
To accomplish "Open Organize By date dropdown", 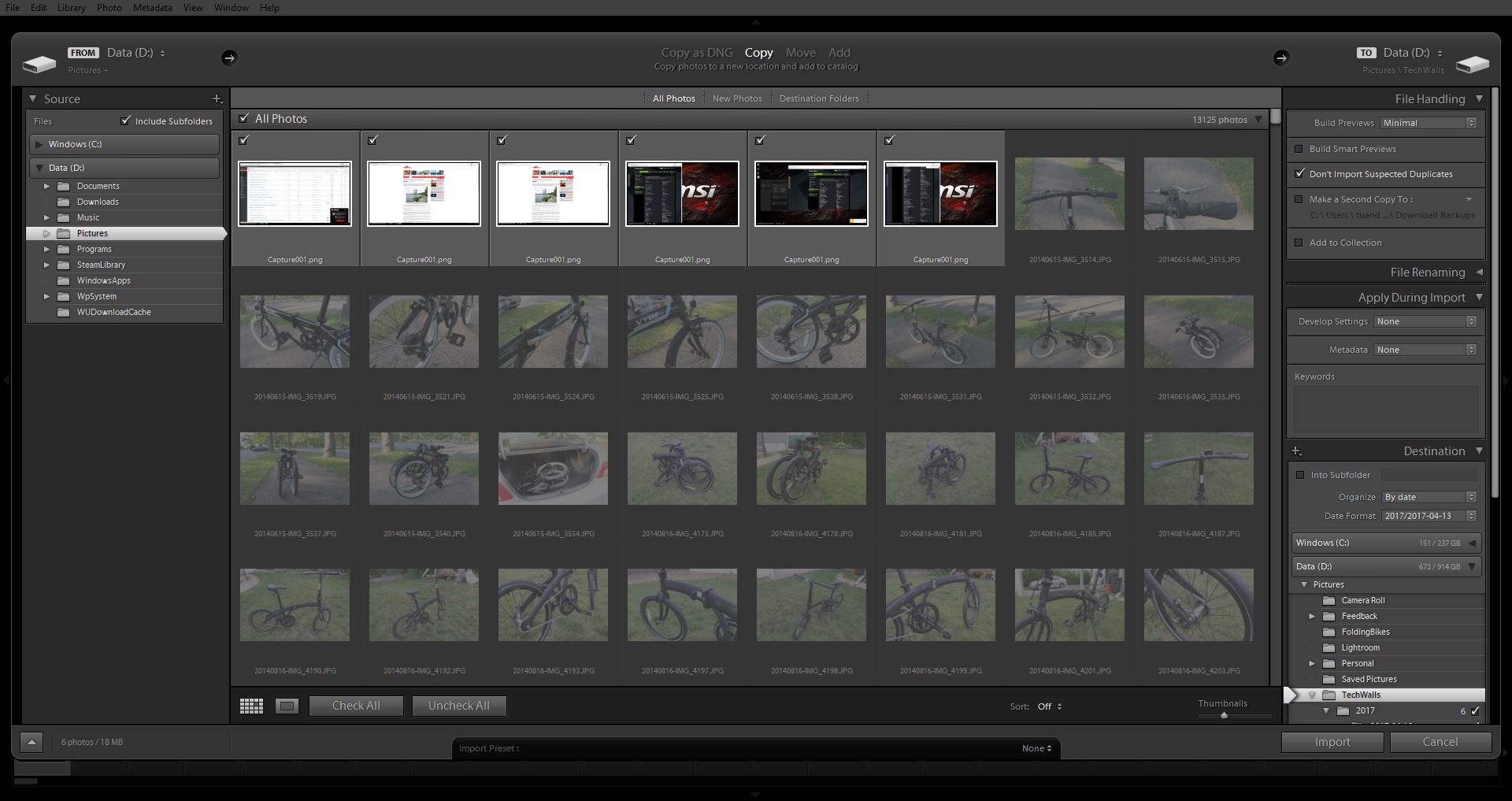I will (x=1429, y=497).
